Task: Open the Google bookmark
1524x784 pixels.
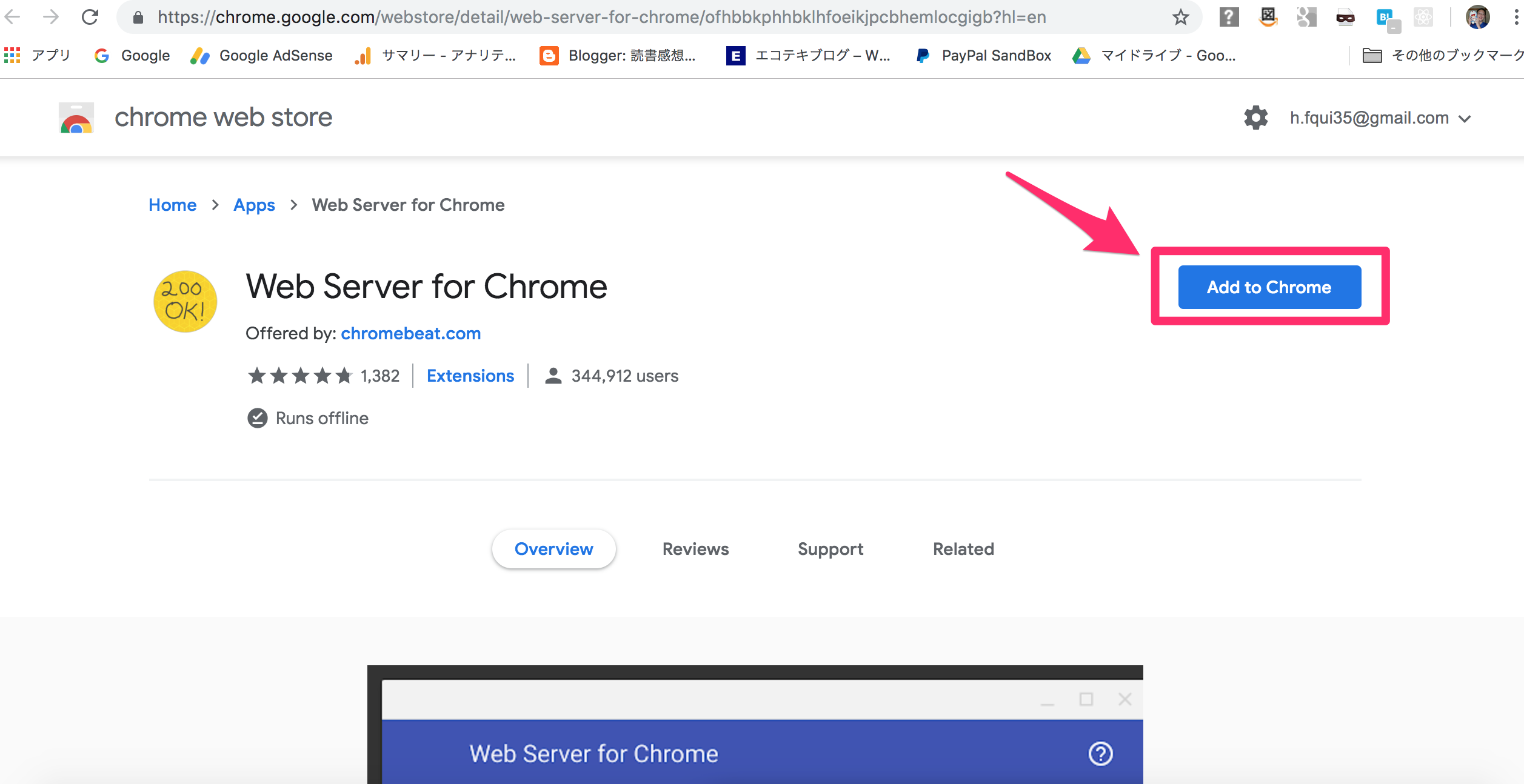Action: 132,56
